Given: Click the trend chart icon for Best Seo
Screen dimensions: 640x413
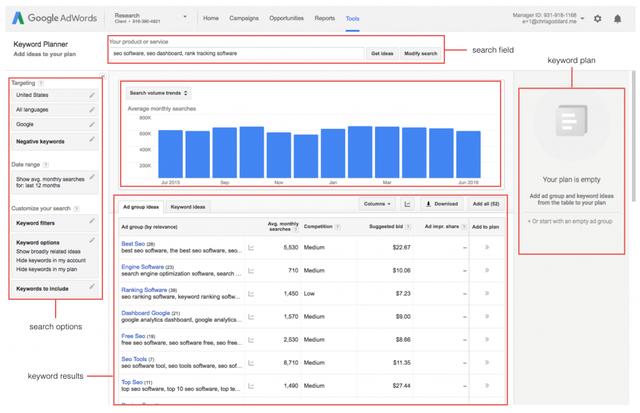Looking at the screenshot, I should (251, 246).
